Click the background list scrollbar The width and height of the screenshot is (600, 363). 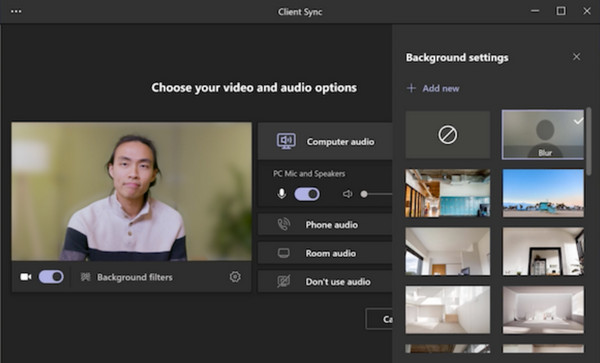pos(589,143)
